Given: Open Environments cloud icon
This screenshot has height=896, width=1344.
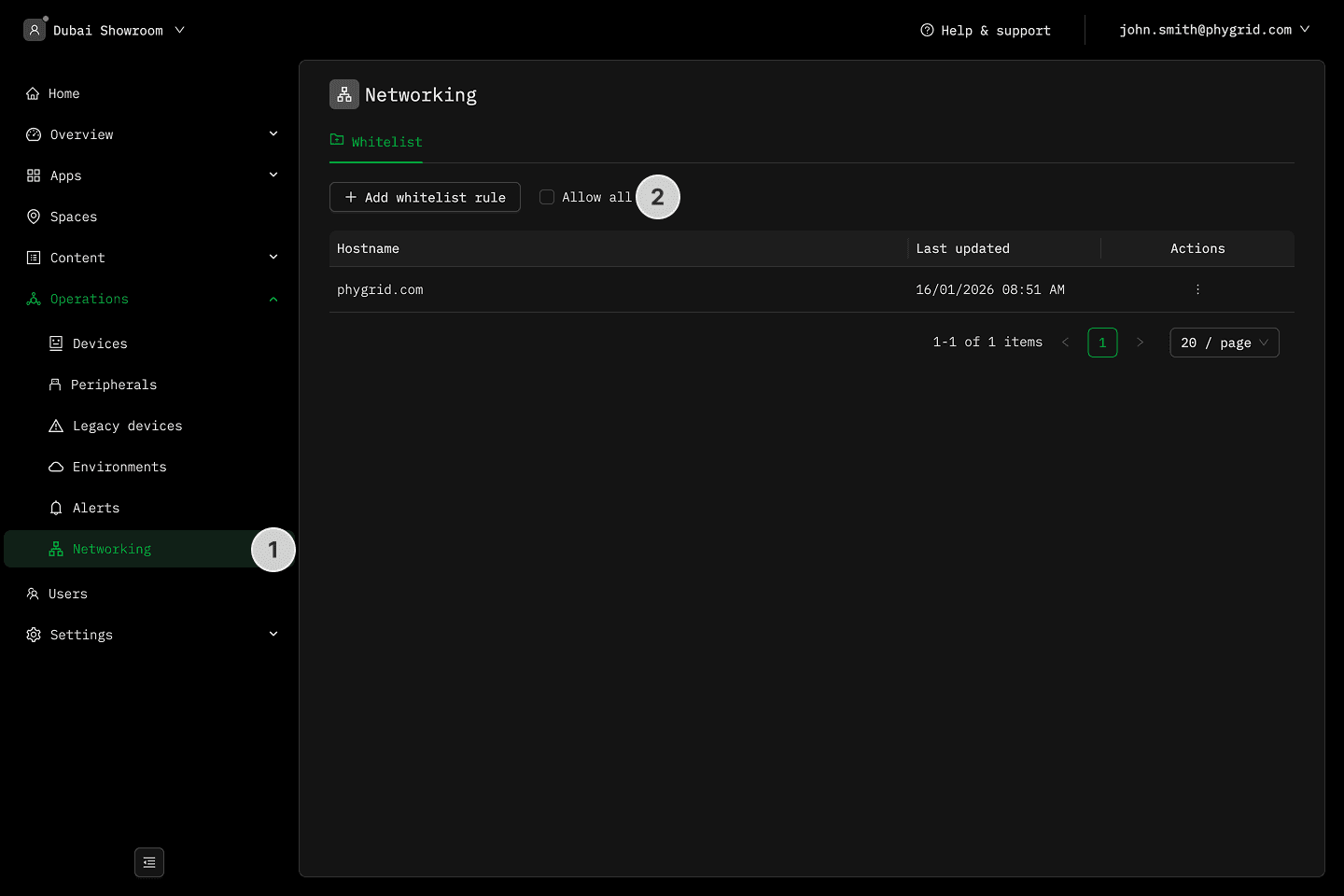Looking at the screenshot, I should 56,467.
